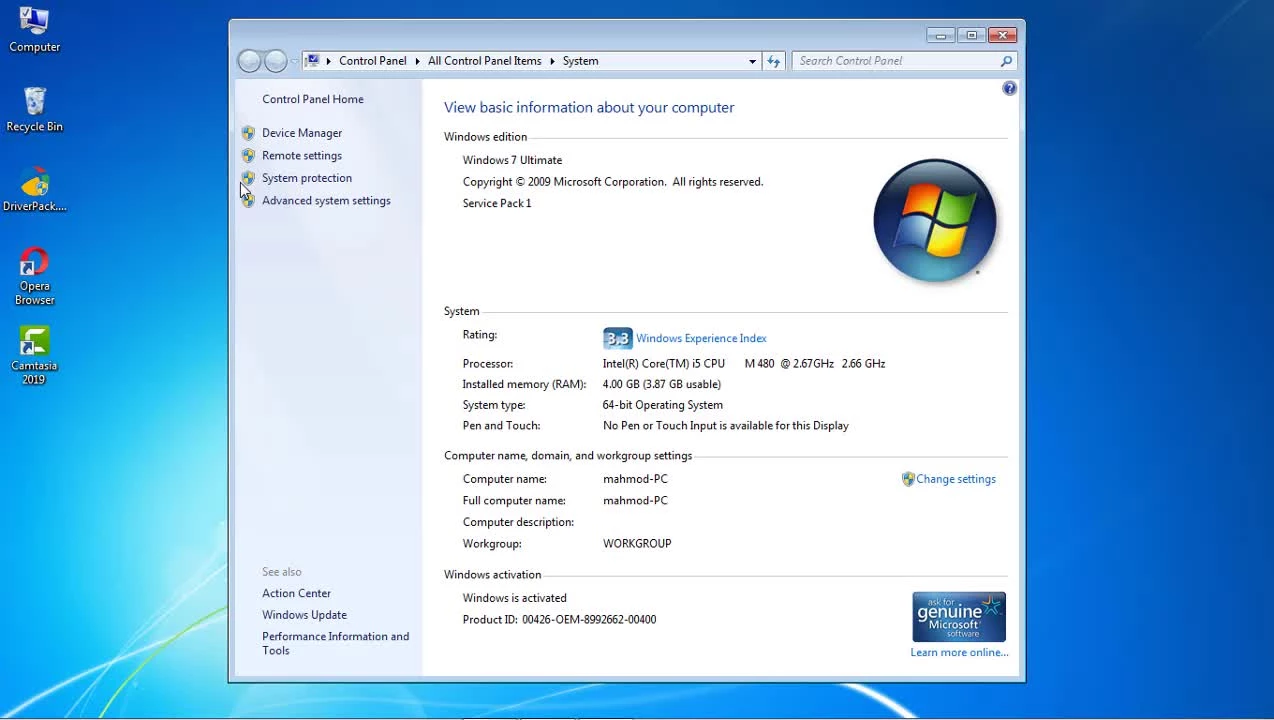Click the Service Pack 1 text

(497, 203)
